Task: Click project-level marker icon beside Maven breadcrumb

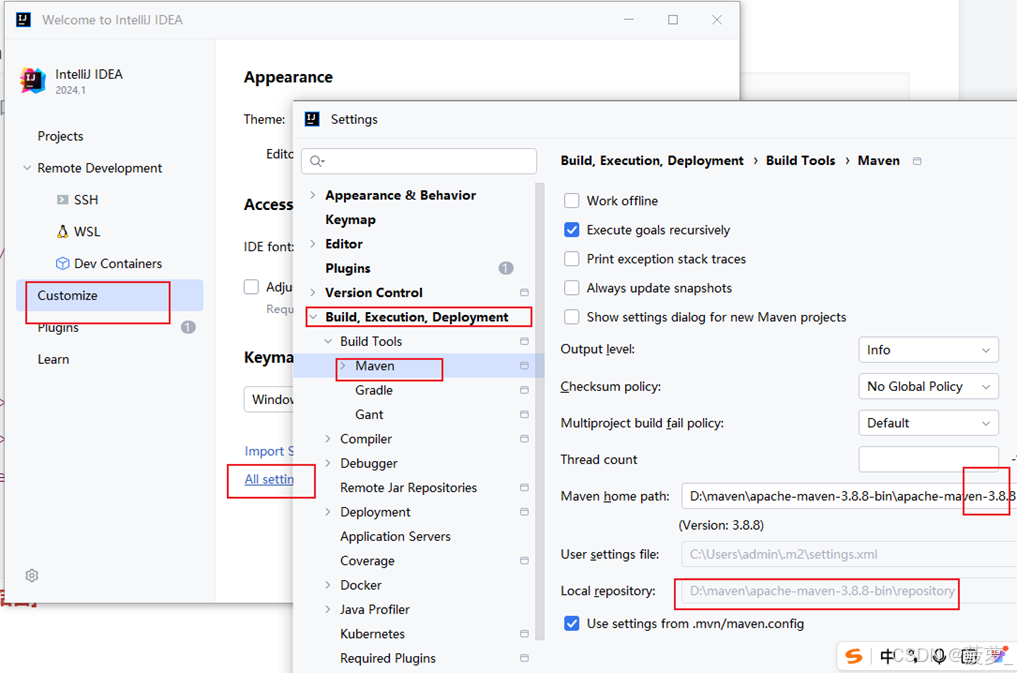Action: [916, 161]
